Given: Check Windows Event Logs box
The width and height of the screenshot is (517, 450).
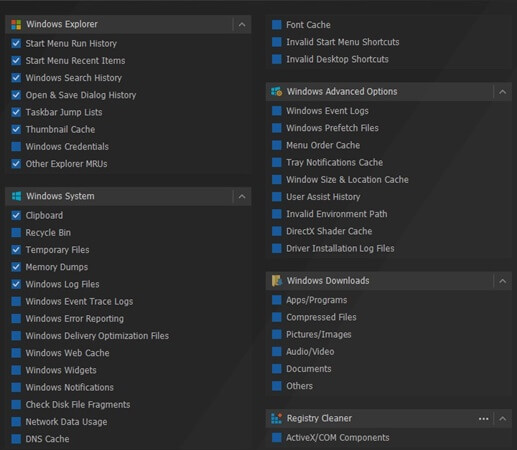Looking at the screenshot, I should pos(277,111).
